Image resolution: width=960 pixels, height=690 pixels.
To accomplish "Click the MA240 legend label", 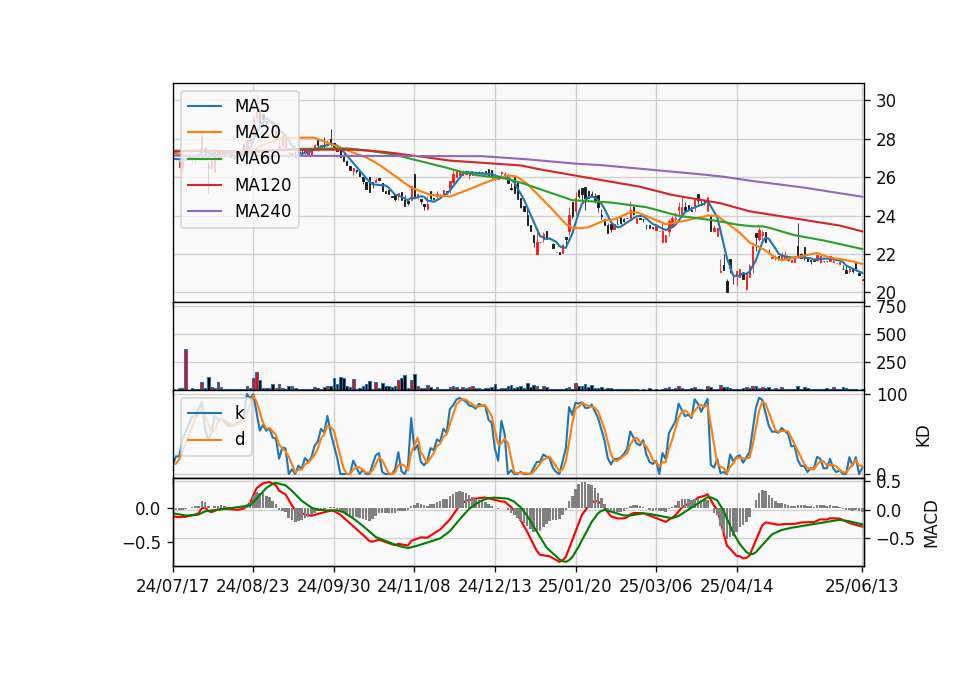I will 263,211.
